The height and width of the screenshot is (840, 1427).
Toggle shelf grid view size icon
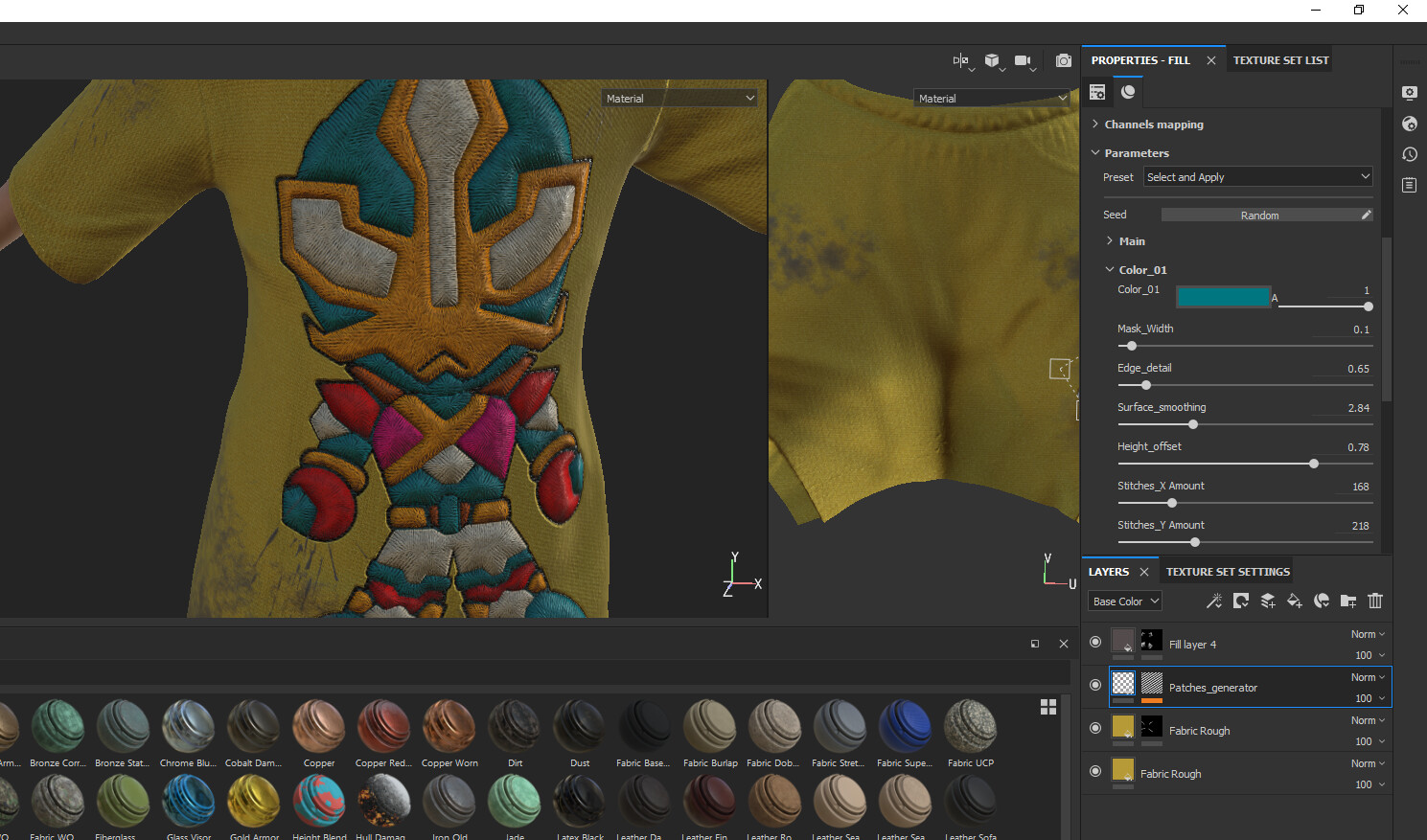tap(1048, 707)
